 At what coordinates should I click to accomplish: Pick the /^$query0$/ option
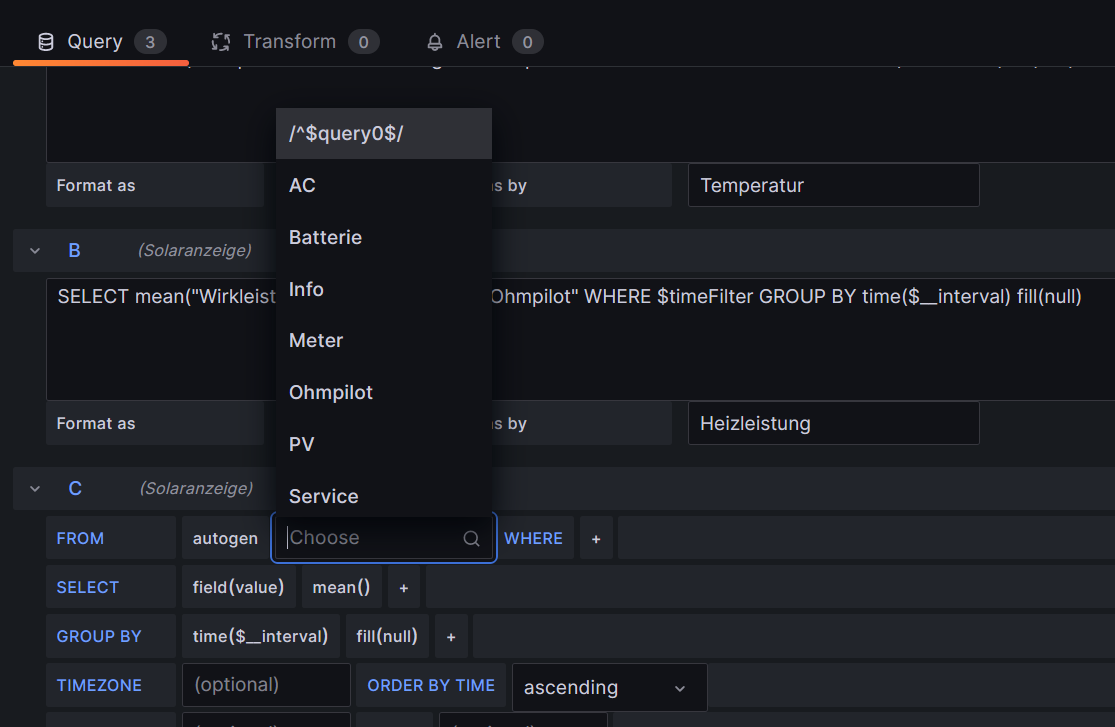[x=345, y=133]
